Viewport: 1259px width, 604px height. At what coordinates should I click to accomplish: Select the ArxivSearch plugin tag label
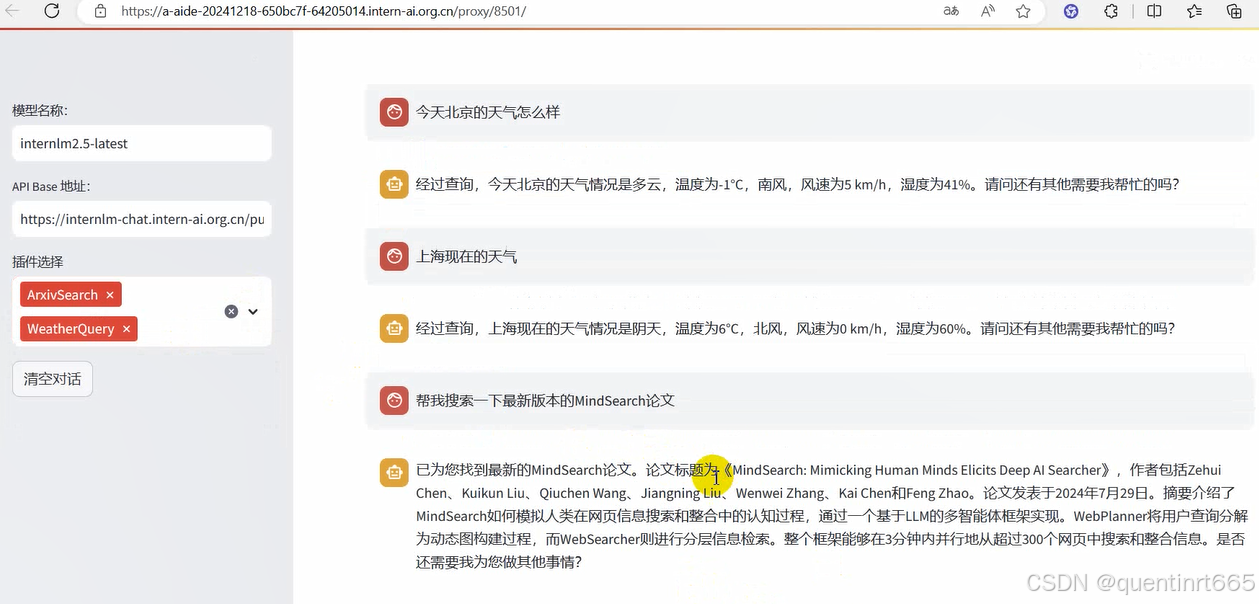click(62, 295)
